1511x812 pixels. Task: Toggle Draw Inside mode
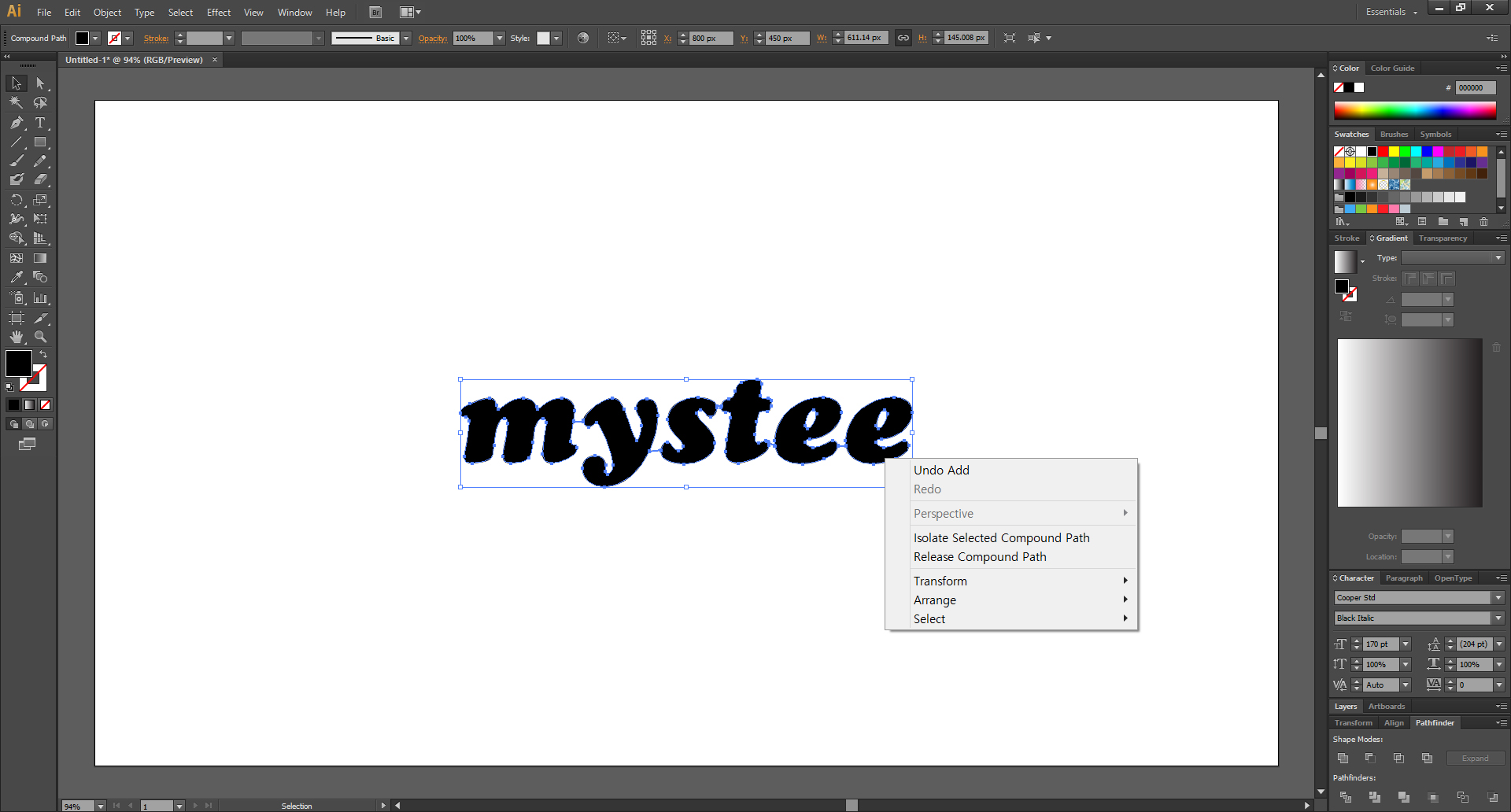46,424
